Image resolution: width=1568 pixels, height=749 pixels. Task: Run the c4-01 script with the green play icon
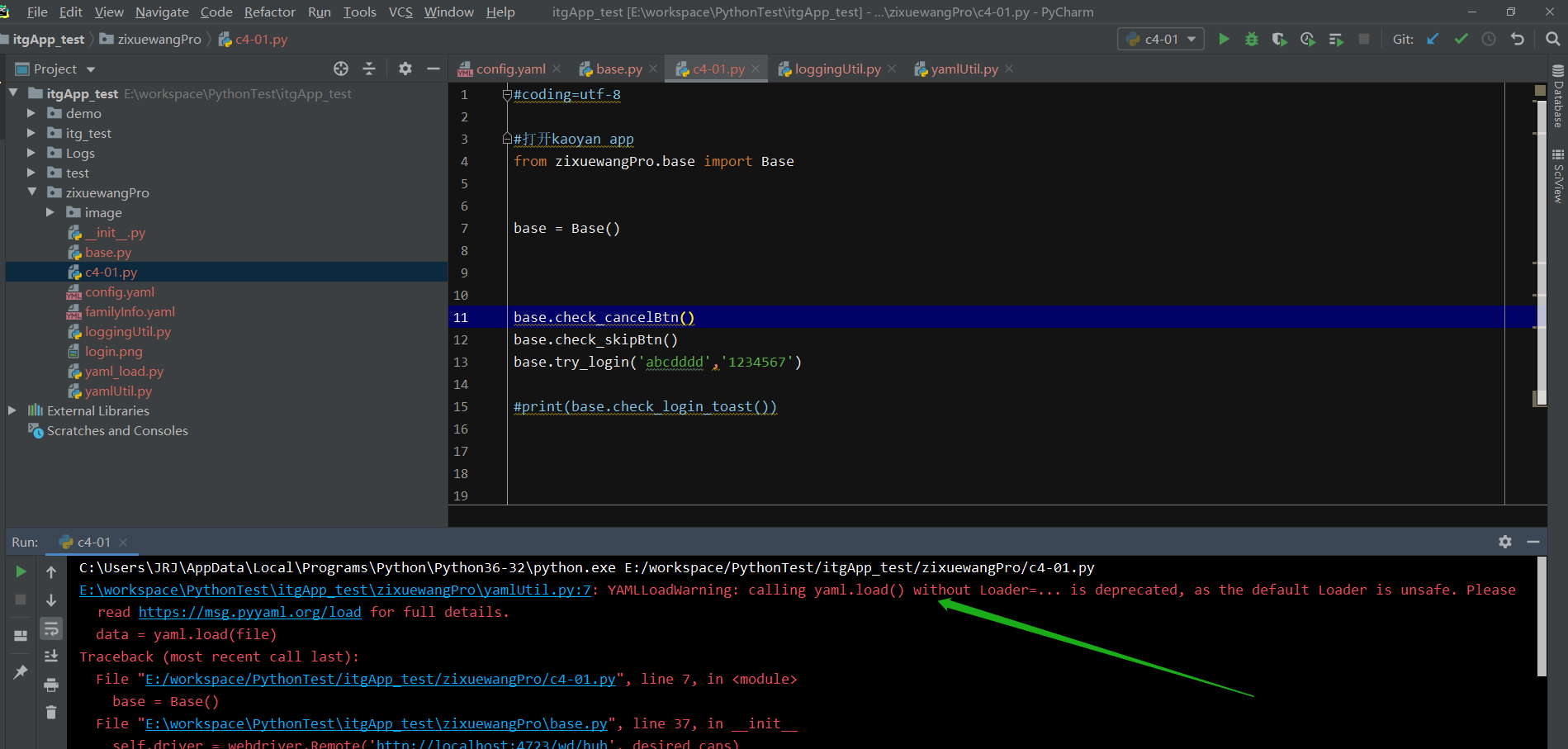(1225, 39)
